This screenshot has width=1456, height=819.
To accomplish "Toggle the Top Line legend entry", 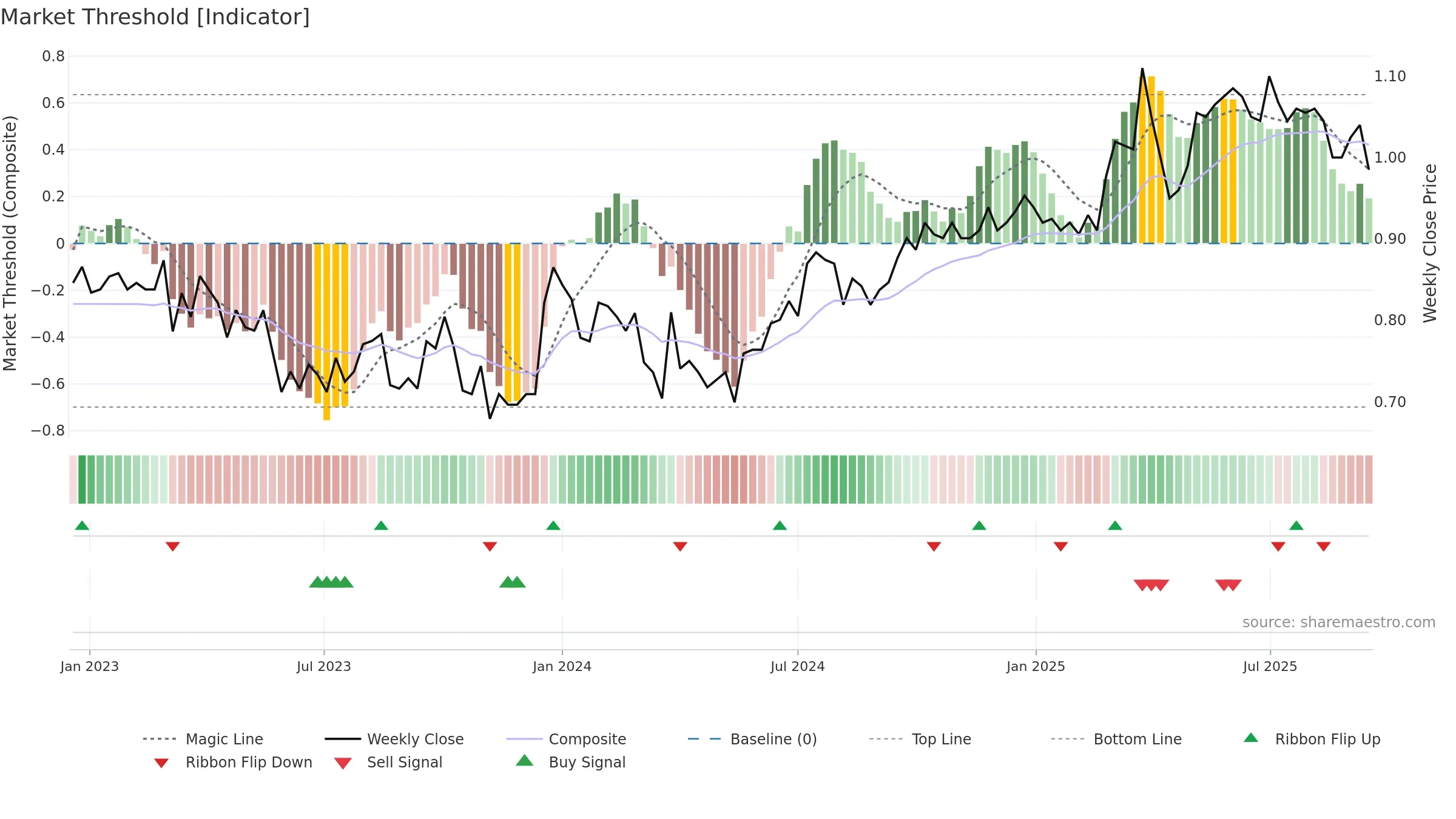I will [920, 739].
